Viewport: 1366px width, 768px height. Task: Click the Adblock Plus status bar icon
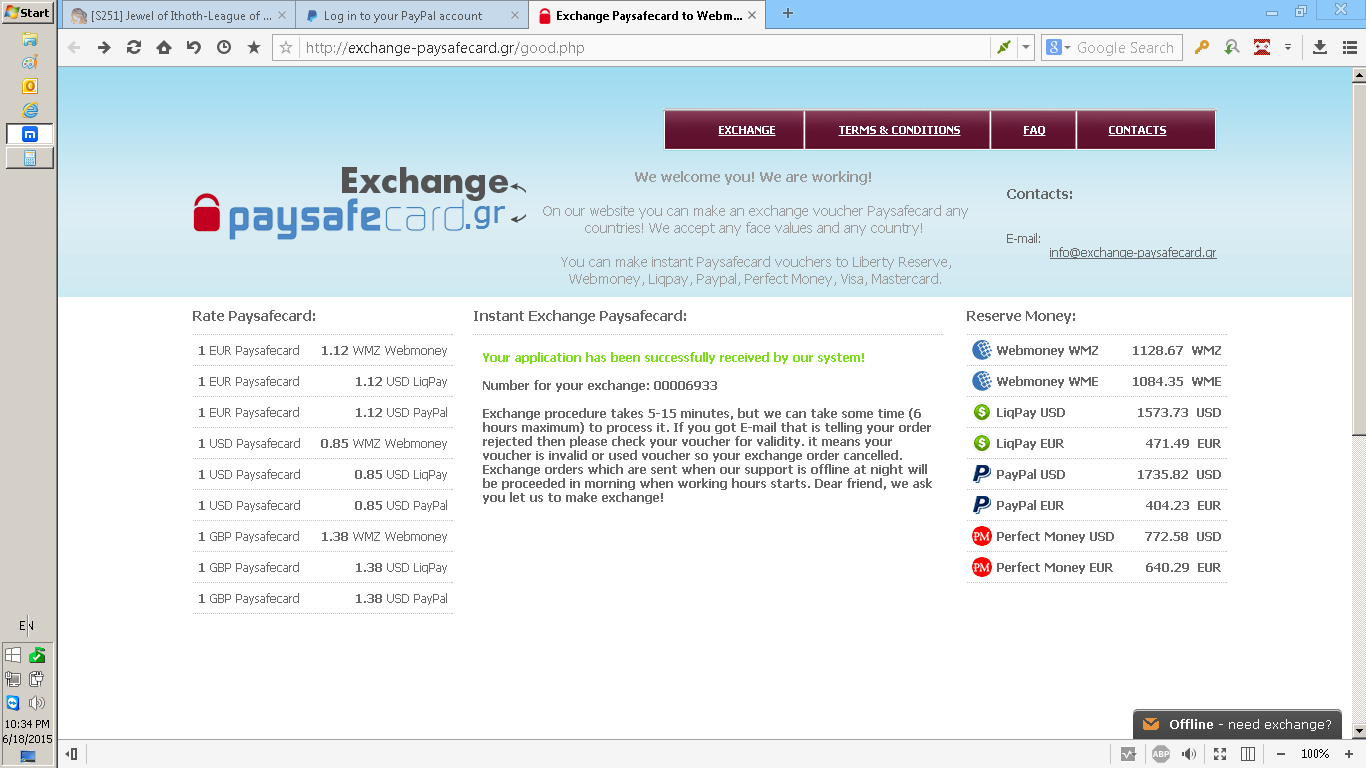pos(1160,754)
